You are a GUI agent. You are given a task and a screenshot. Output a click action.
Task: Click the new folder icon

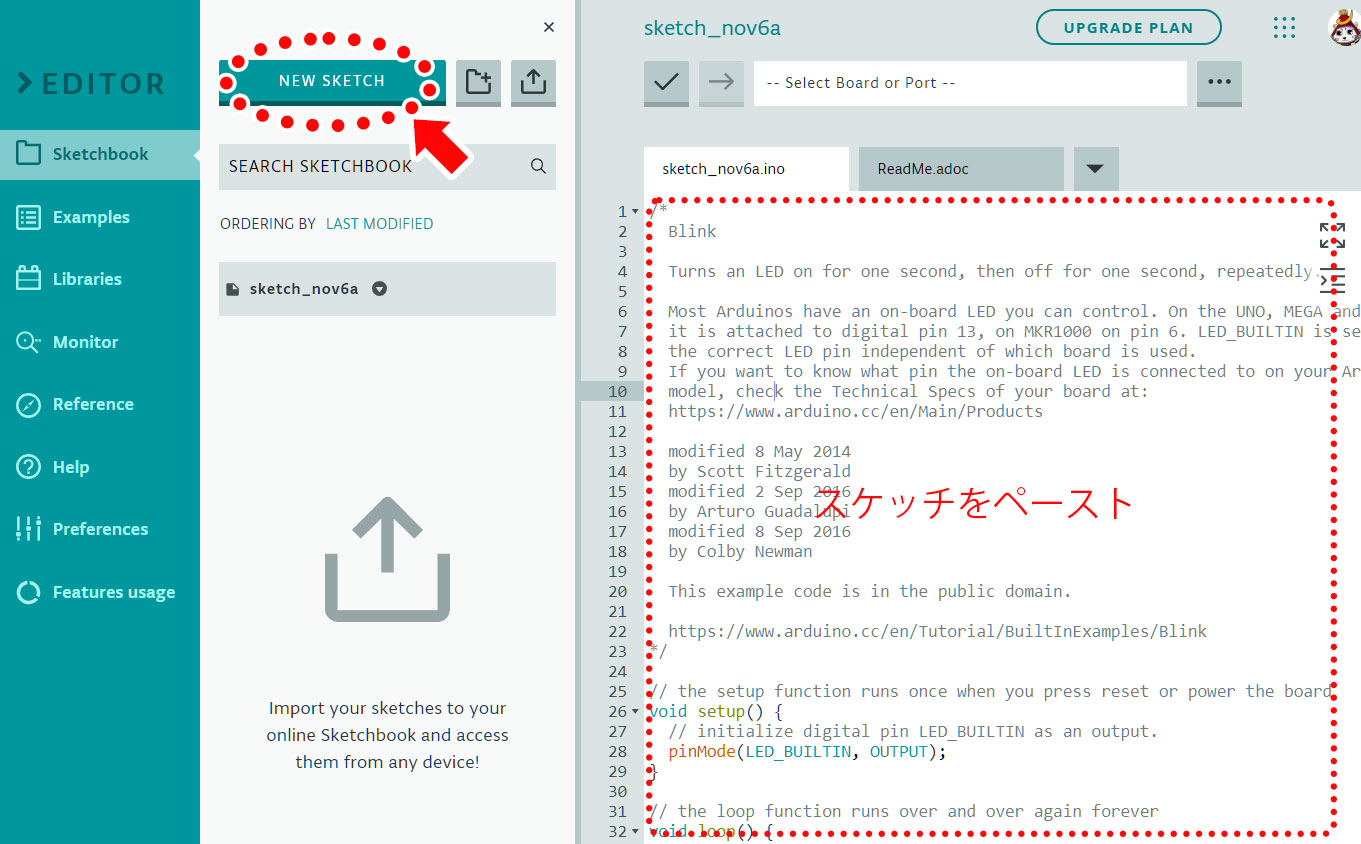click(478, 82)
